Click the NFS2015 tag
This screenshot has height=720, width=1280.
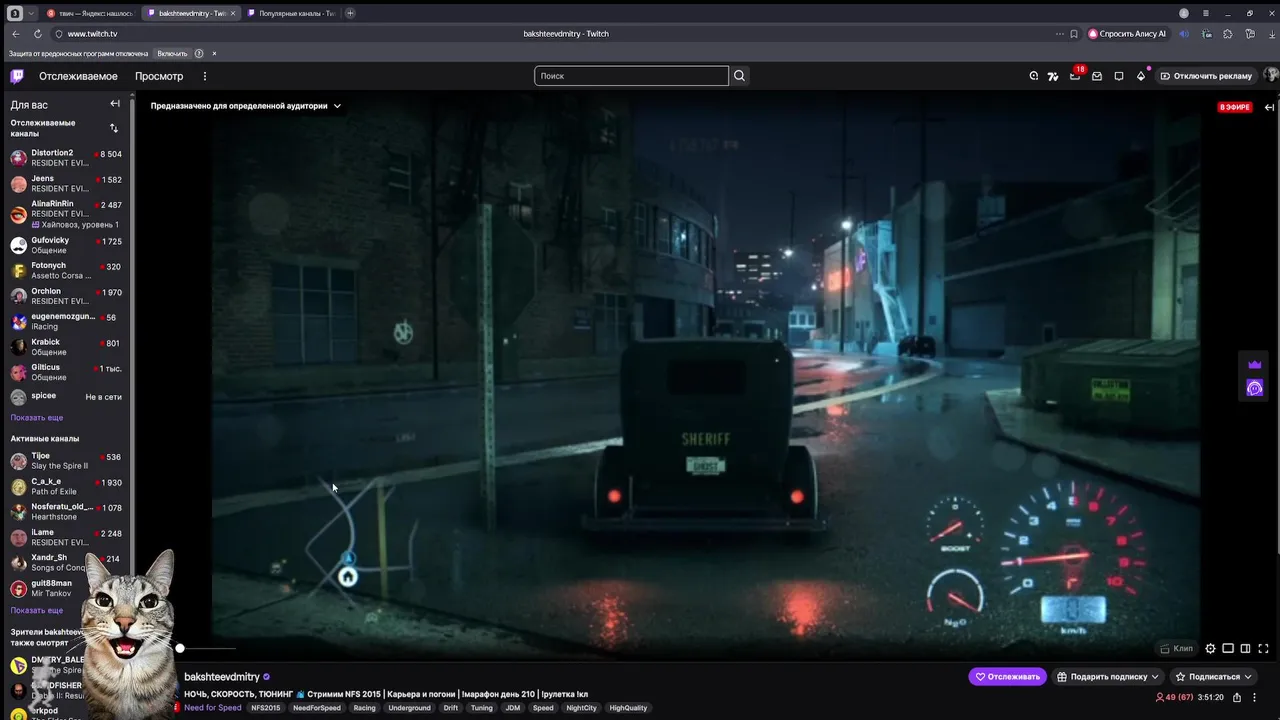pos(266,708)
